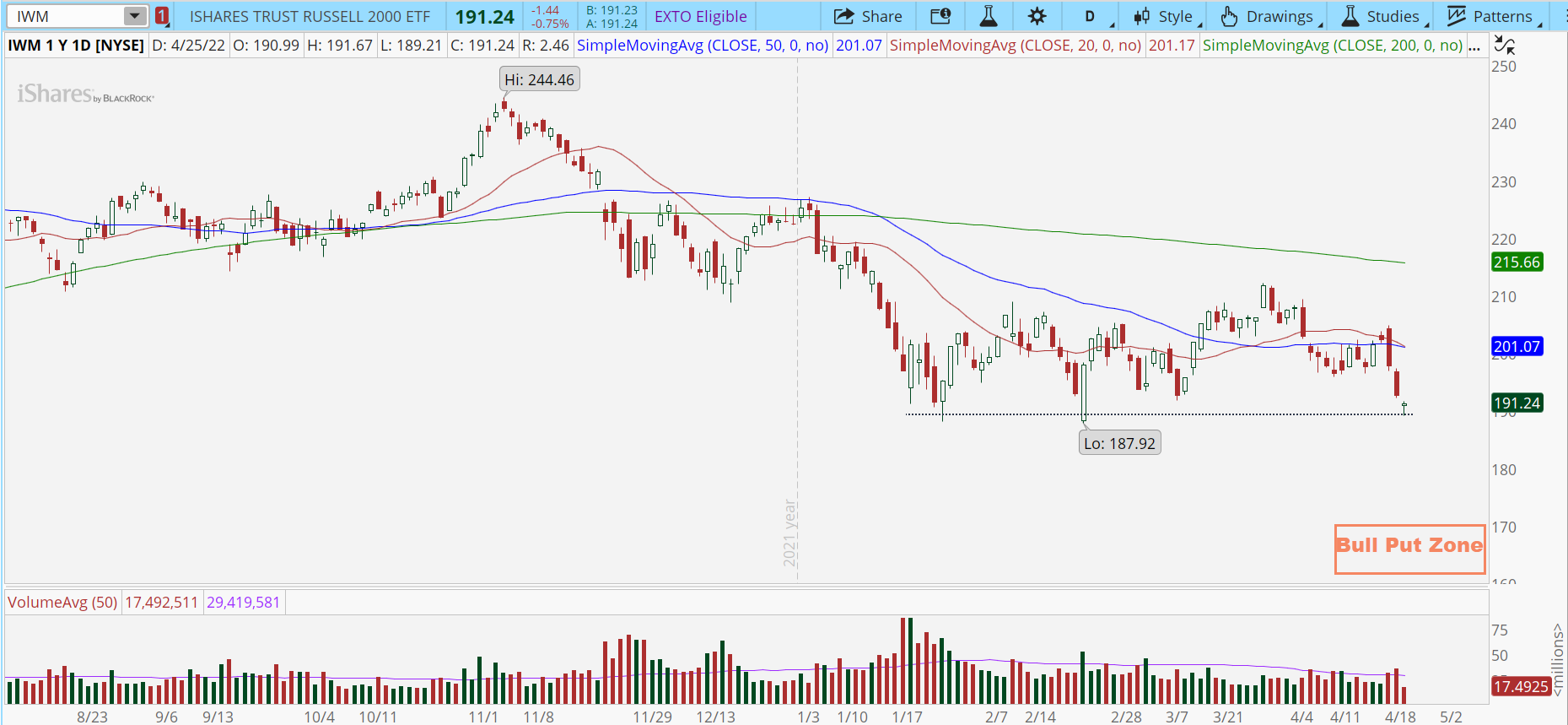1568x725 pixels.
Task: Open the Drawings menu
Action: 1270,16
